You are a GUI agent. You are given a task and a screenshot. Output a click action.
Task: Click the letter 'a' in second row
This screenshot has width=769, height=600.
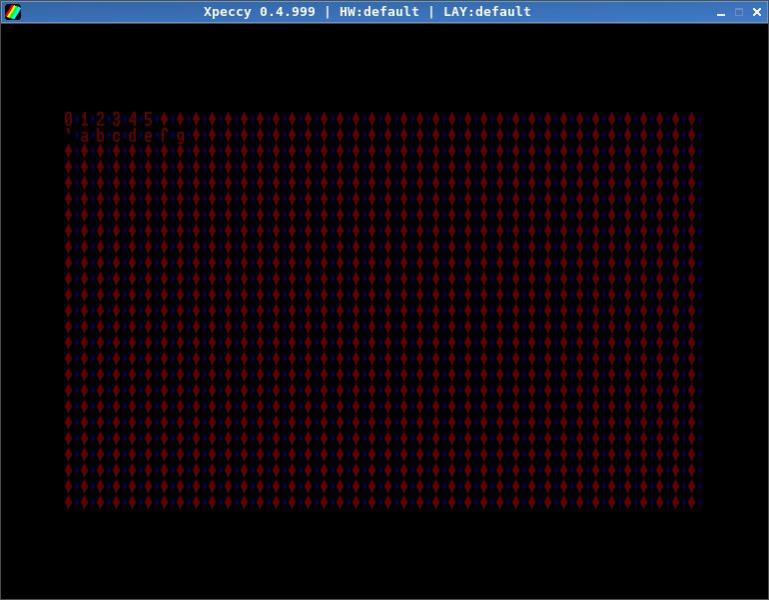click(85, 136)
